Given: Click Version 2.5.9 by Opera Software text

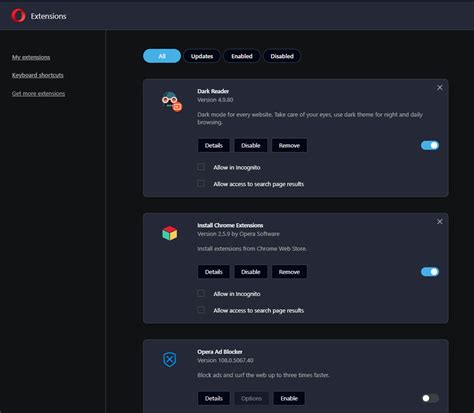Looking at the screenshot, I should tap(238, 234).
